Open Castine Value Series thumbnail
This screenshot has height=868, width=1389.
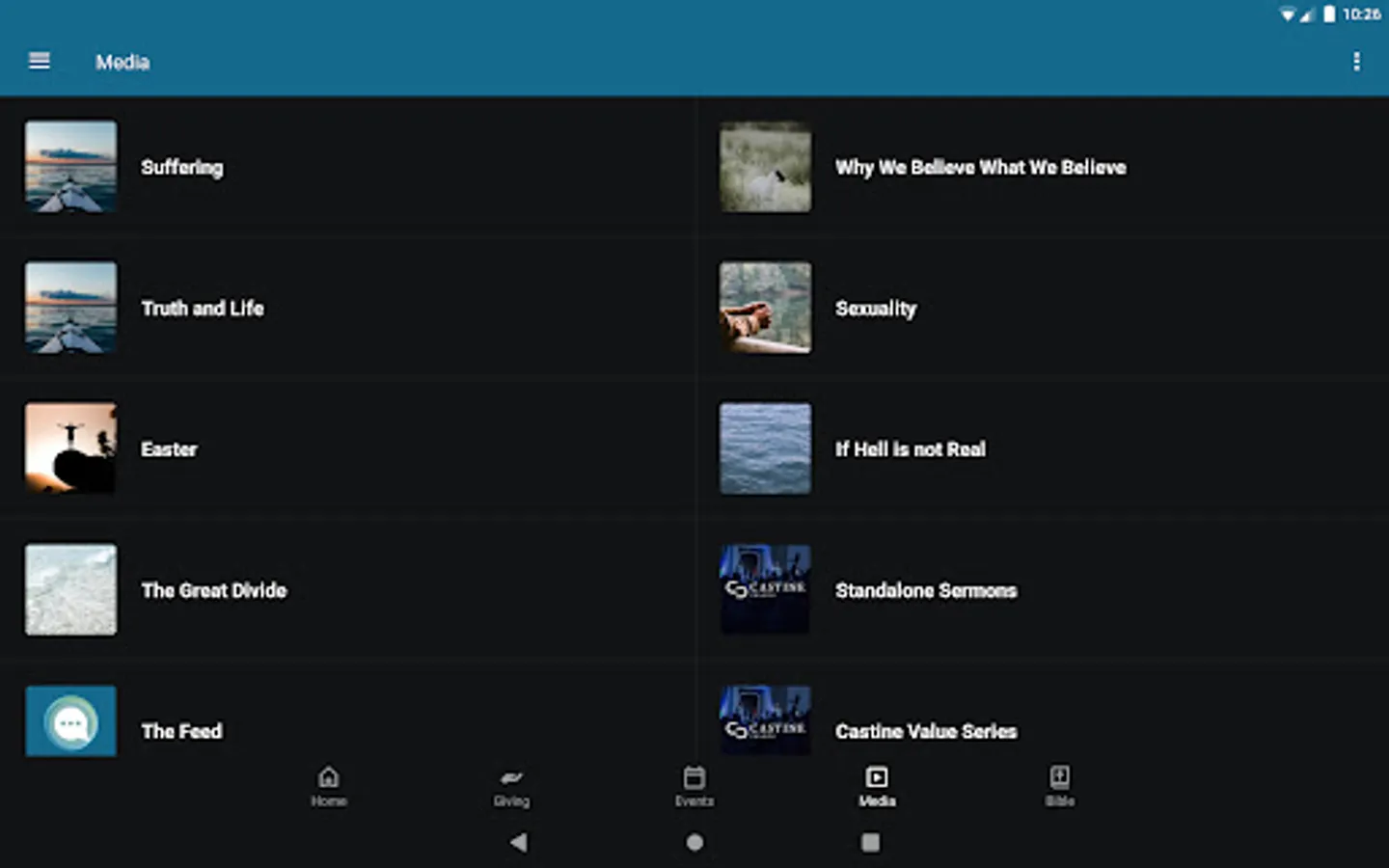pos(766,720)
